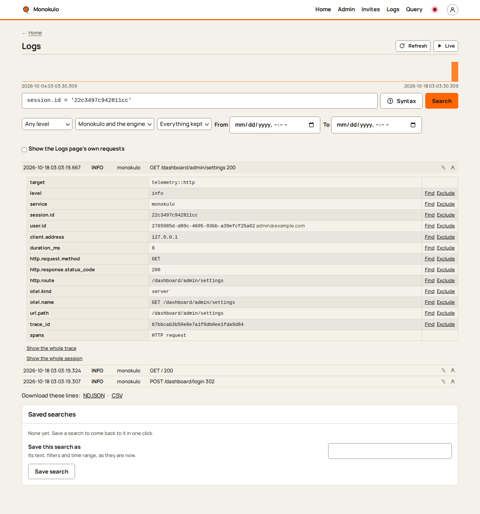
Task: Click Find on the client.address row
Action: click(429, 237)
